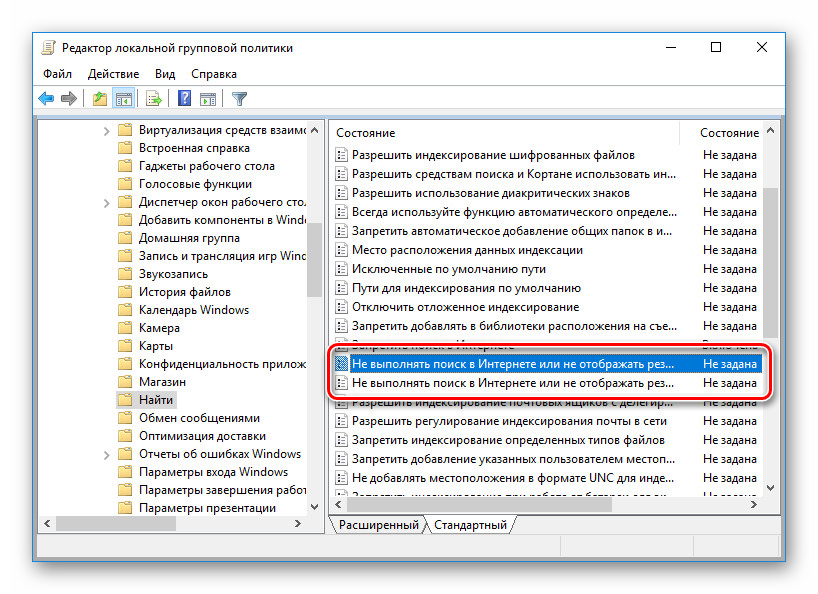
Task: Click the policy list's vertical scrollbar down arrow
Action: coord(770,486)
